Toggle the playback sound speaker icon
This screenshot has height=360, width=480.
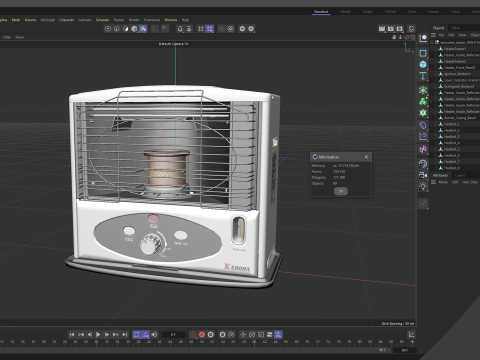(x=154, y=334)
